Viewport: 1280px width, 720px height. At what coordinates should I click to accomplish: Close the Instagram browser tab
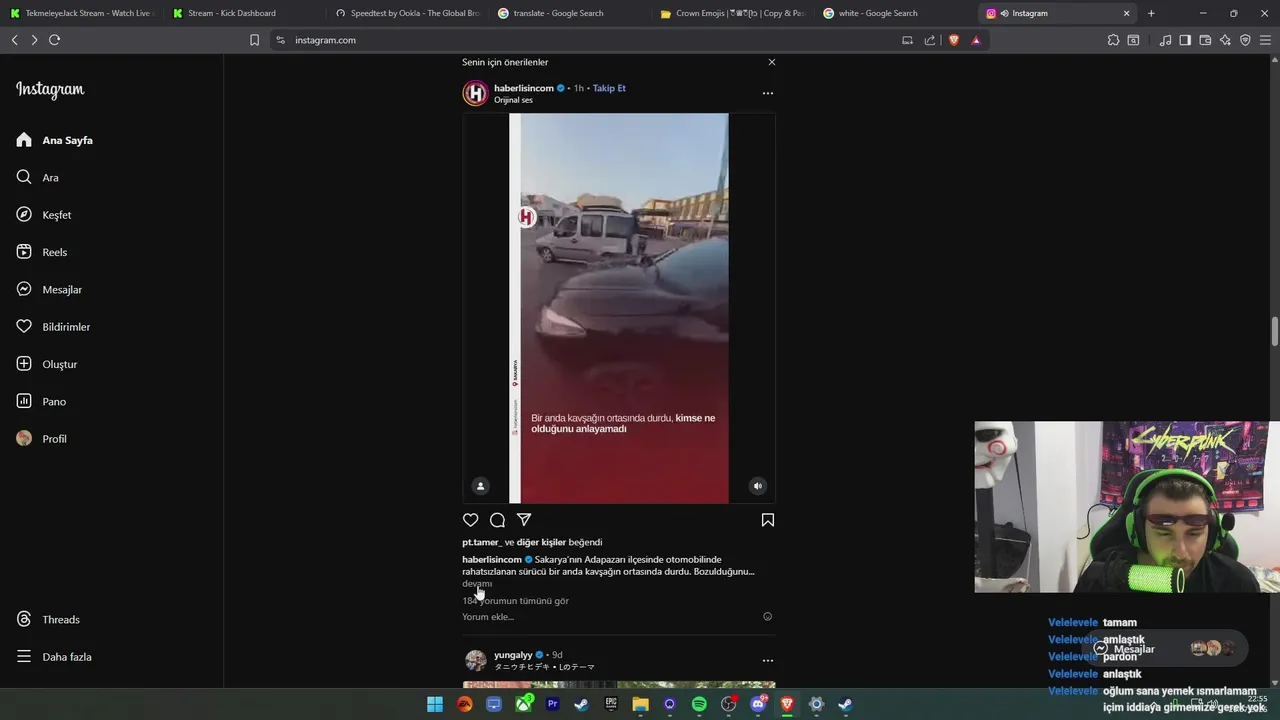pyautogui.click(x=1126, y=13)
